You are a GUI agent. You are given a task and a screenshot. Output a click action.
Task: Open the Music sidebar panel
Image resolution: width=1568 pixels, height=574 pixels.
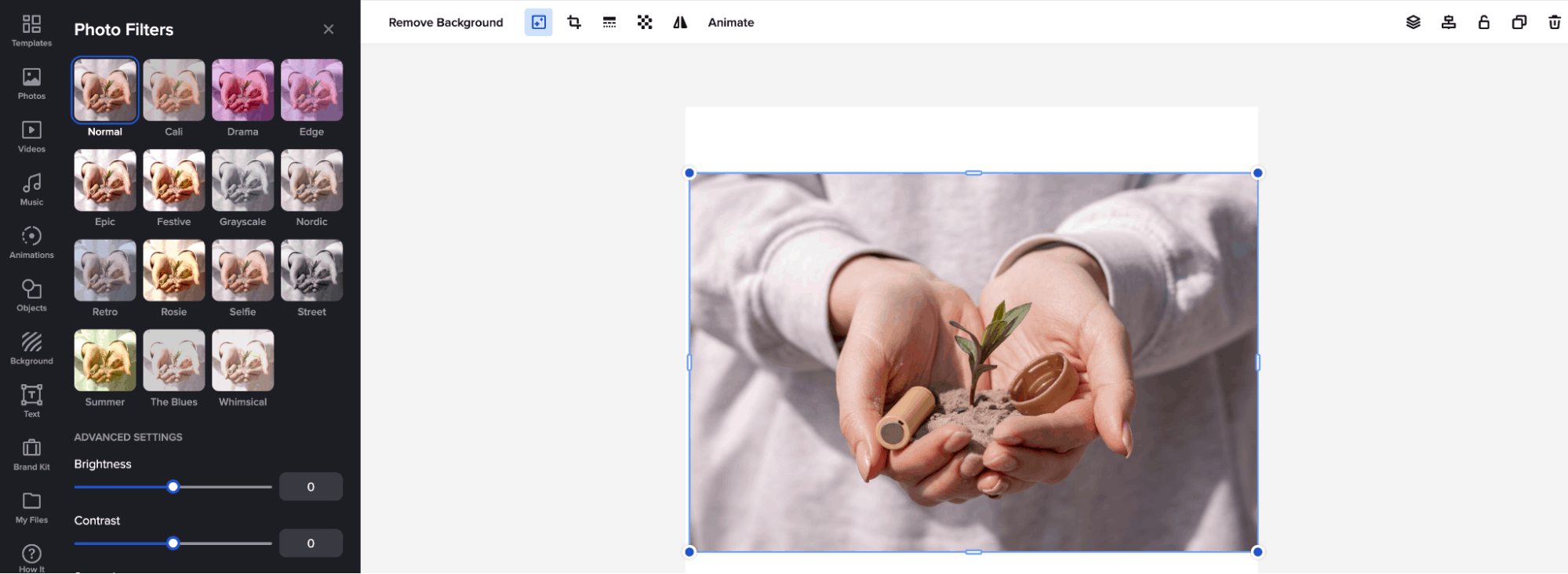pos(31,190)
